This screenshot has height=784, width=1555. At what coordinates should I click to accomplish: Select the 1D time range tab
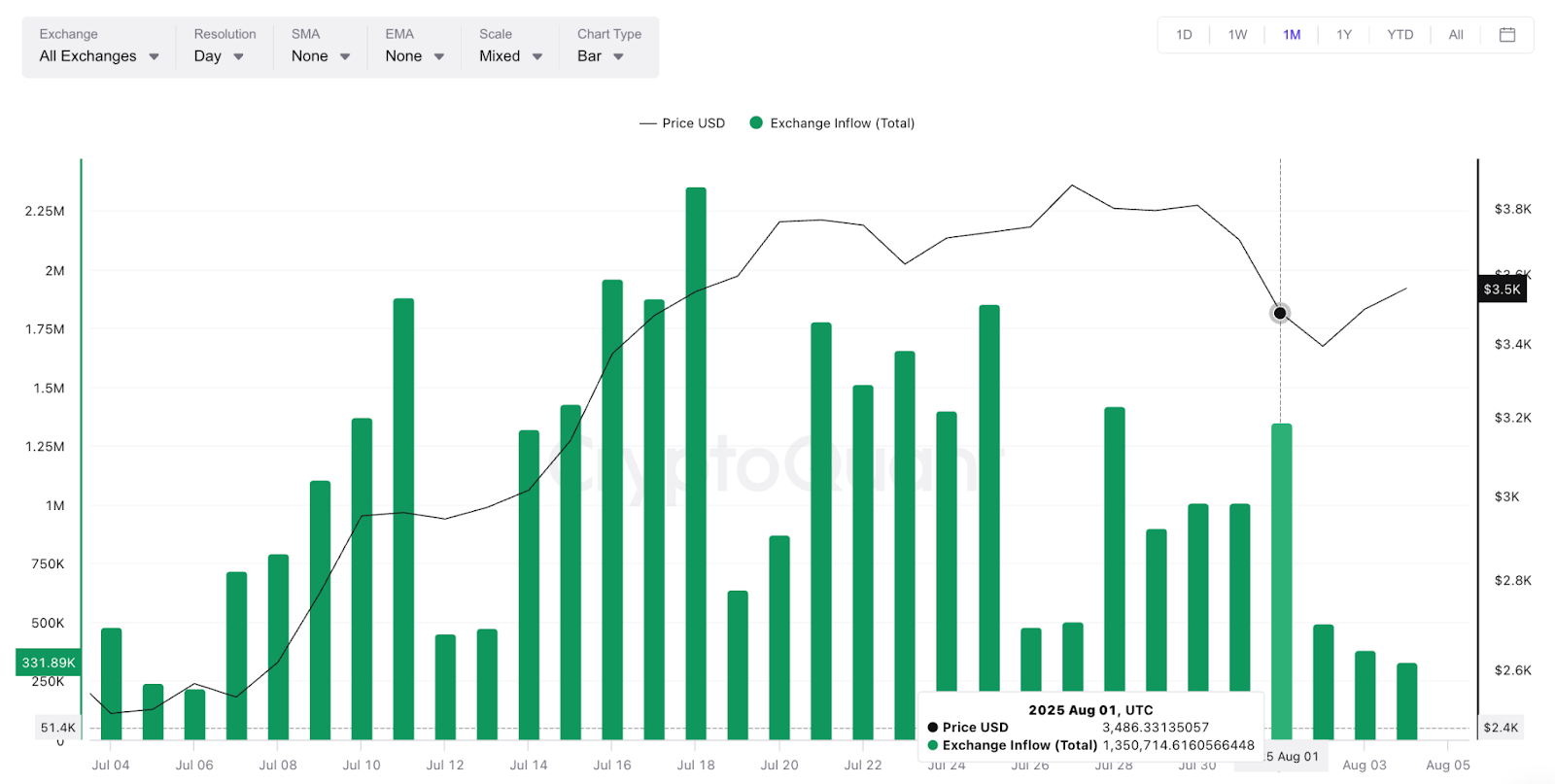point(1184,35)
